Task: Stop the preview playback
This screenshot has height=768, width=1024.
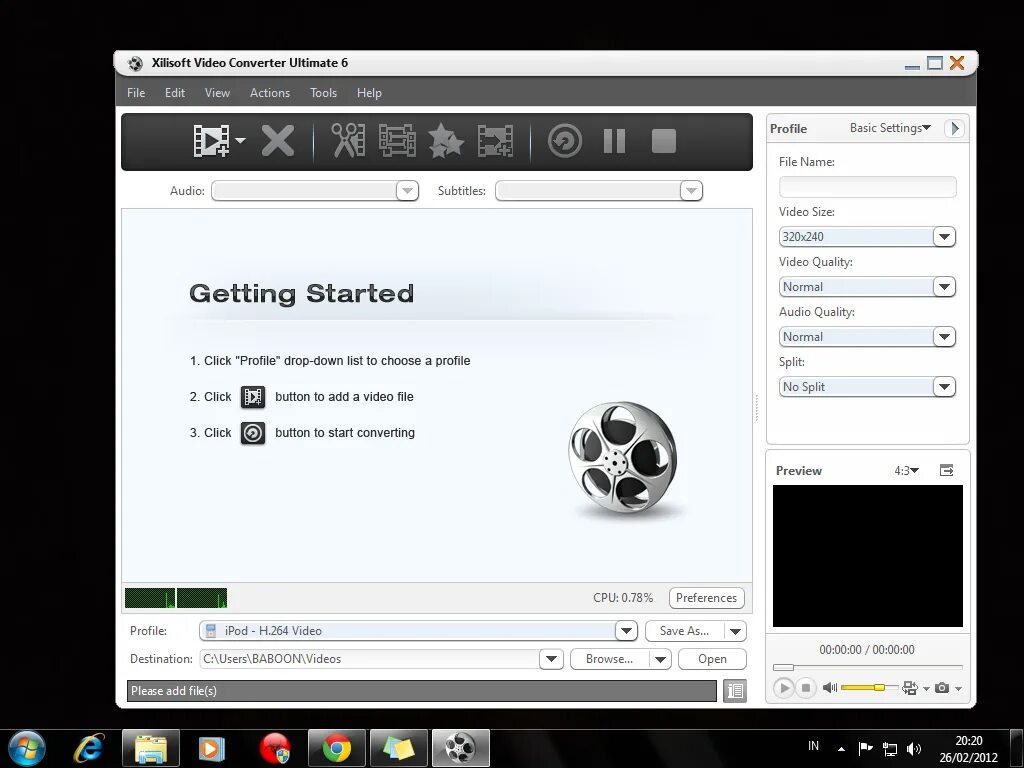Action: tap(806, 688)
